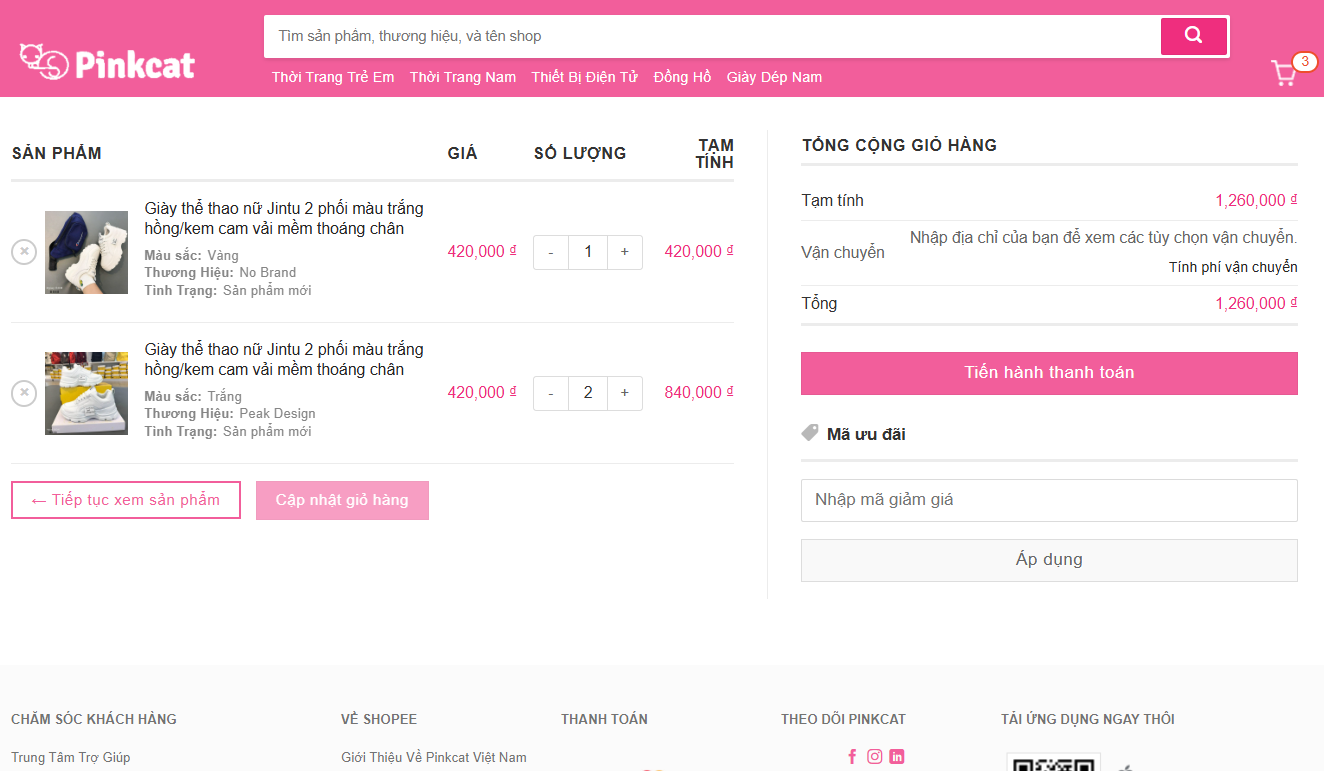Click the Pinkcat logo

[x=107, y=63]
